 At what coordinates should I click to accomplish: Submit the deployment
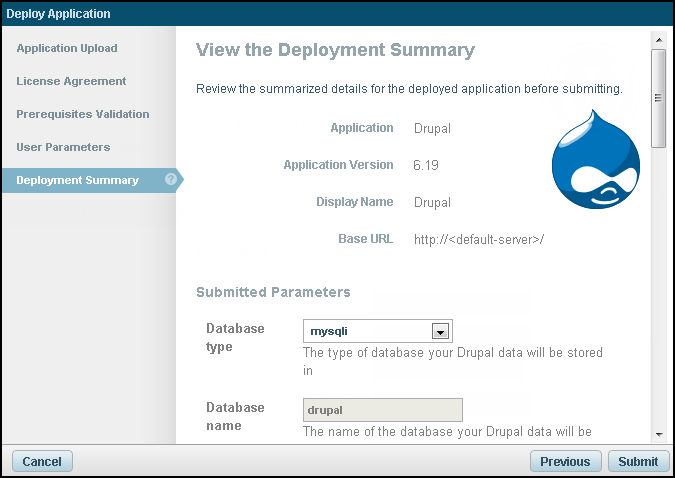pos(638,461)
